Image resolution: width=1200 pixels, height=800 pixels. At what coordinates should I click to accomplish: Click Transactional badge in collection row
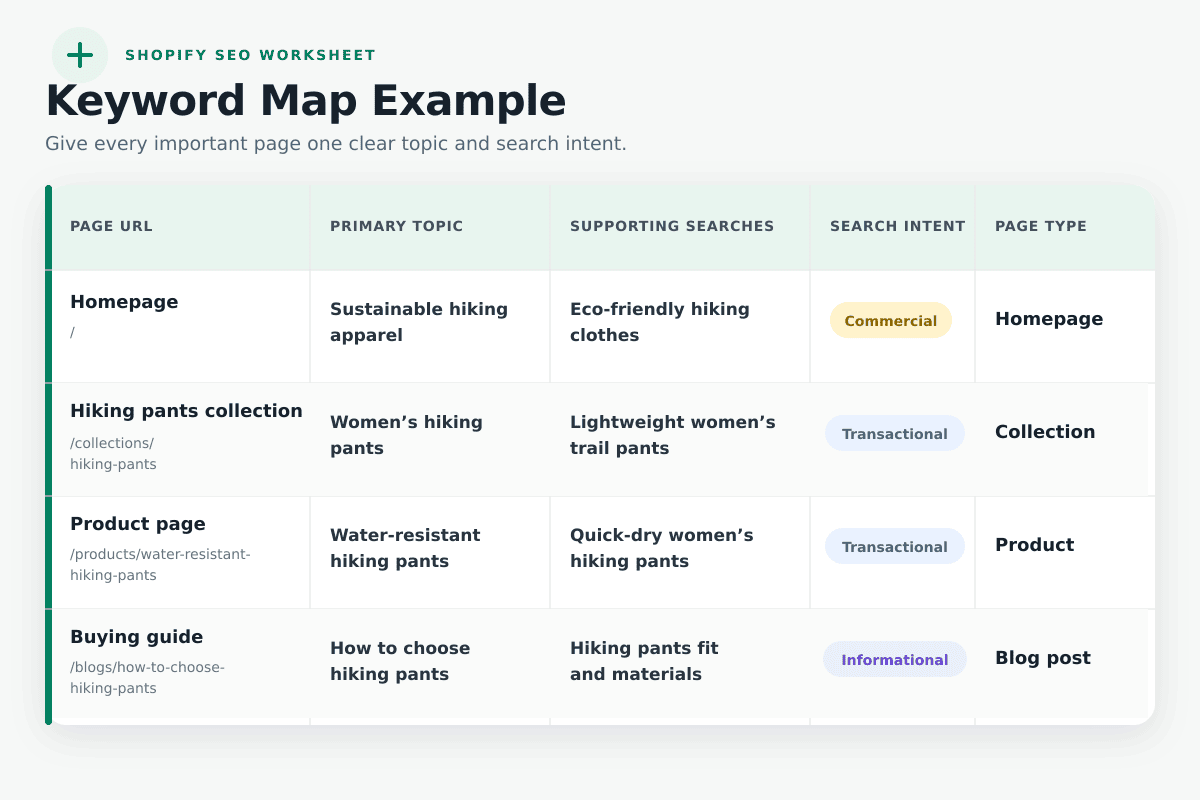[x=895, y=434]
